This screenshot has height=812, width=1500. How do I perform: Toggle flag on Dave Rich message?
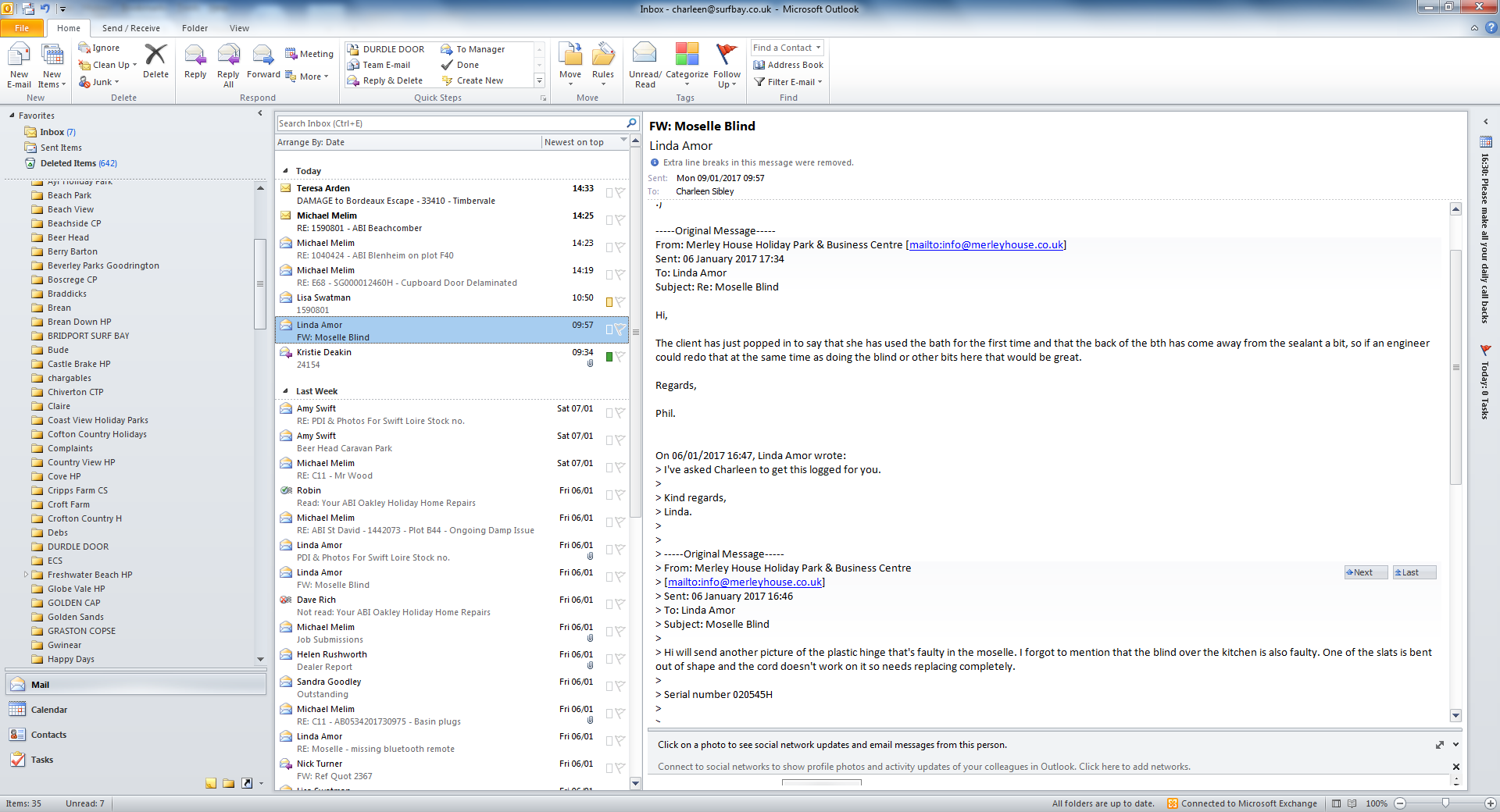point(620,604)
